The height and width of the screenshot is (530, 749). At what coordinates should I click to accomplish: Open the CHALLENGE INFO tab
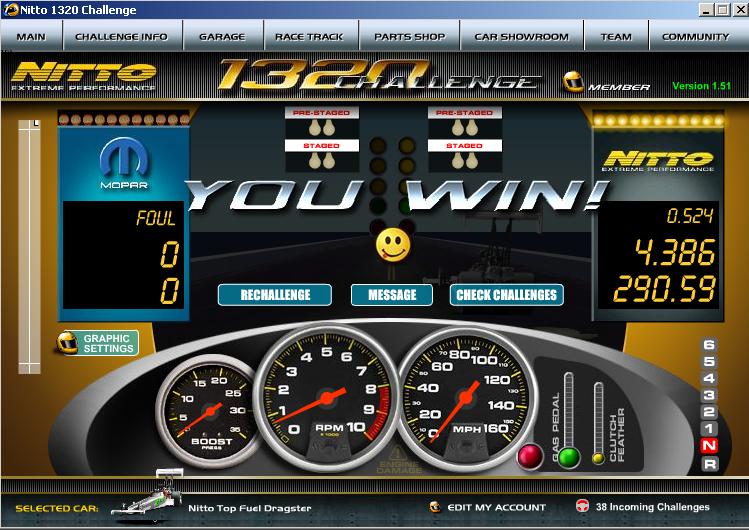[x=121, y=36]
